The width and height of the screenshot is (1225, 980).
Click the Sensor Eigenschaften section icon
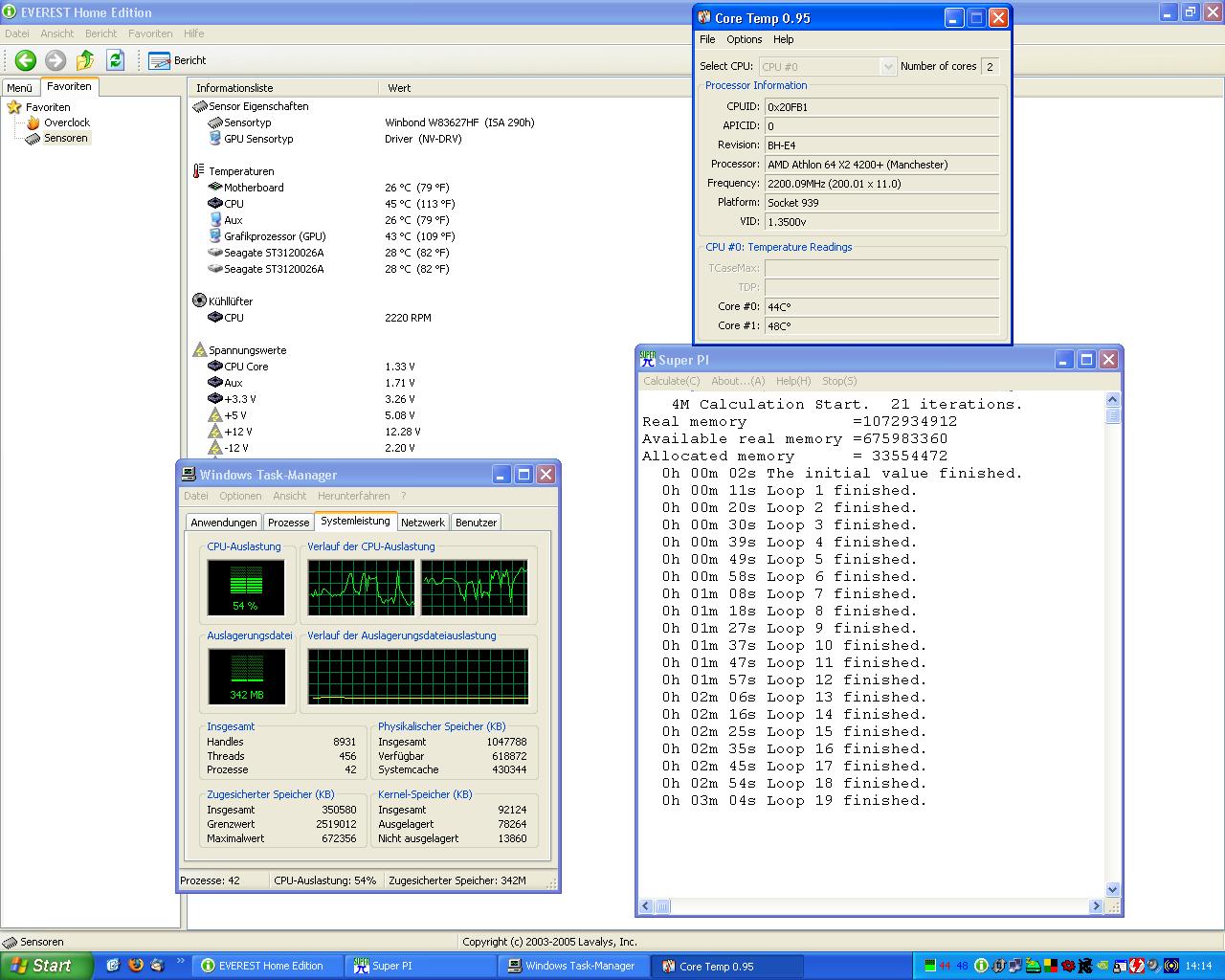200,106
